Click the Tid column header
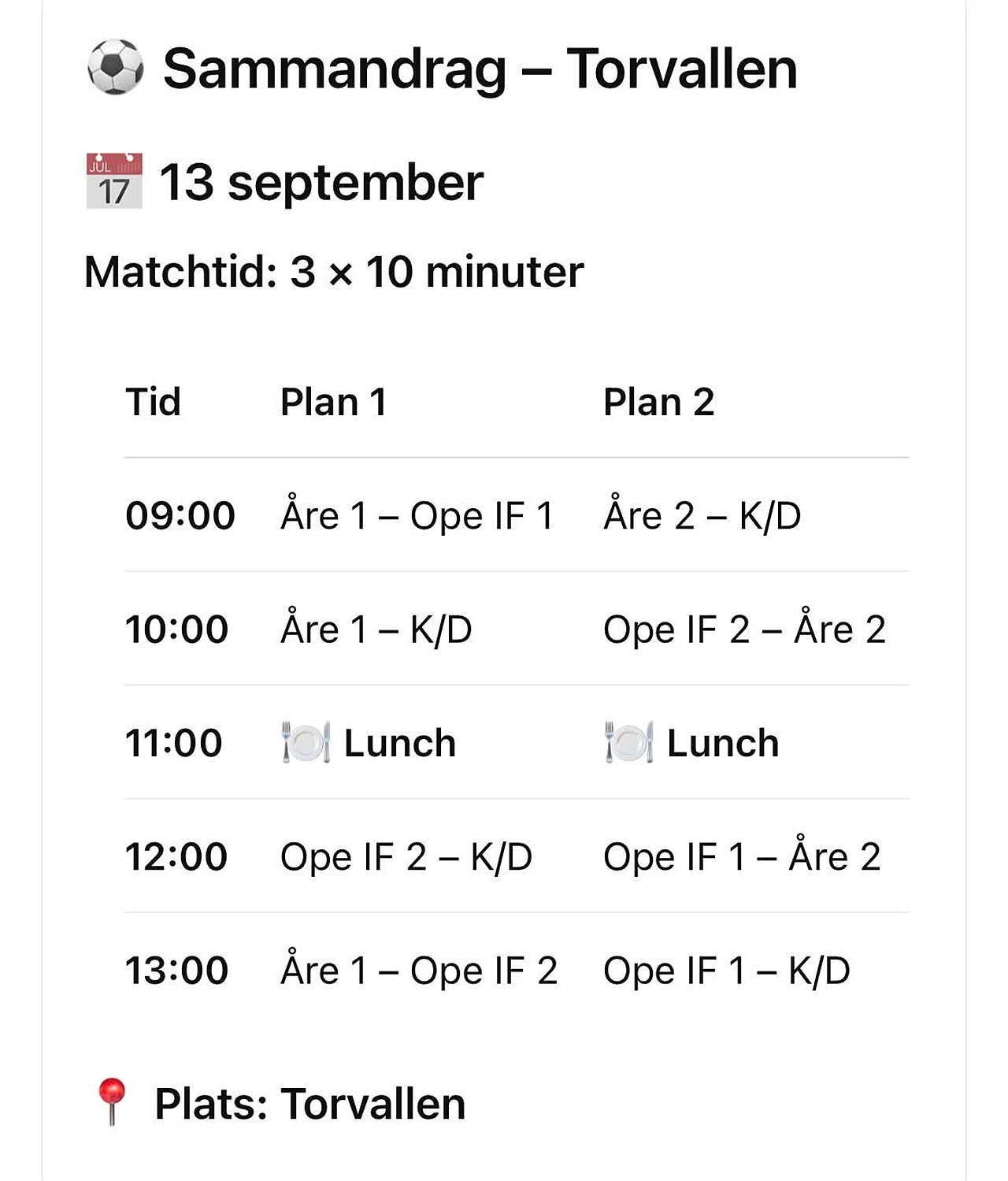This screenshot has height=1181, width=1008. click(153, 402)
